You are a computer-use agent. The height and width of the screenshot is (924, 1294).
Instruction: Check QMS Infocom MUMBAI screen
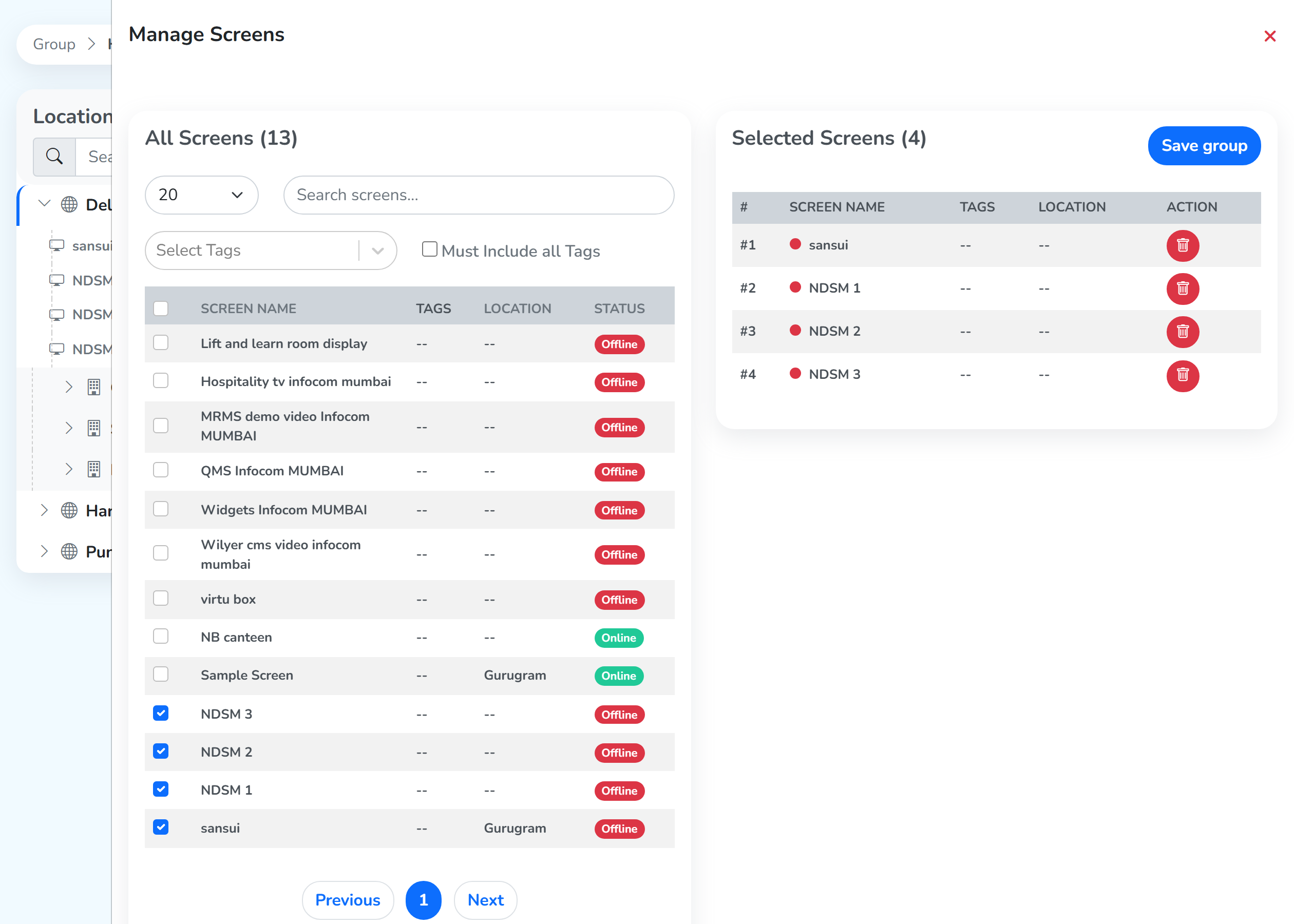(161, 470)
